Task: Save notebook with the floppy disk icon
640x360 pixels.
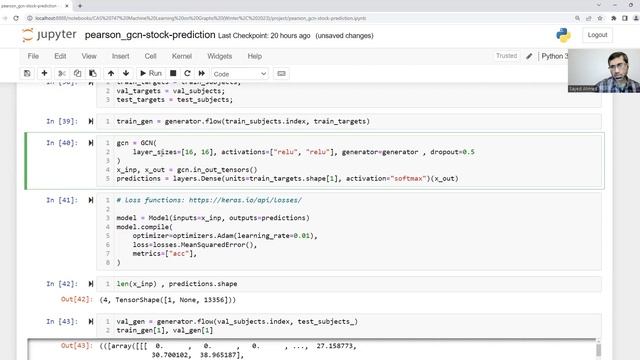Action: (x=27, y=73)
